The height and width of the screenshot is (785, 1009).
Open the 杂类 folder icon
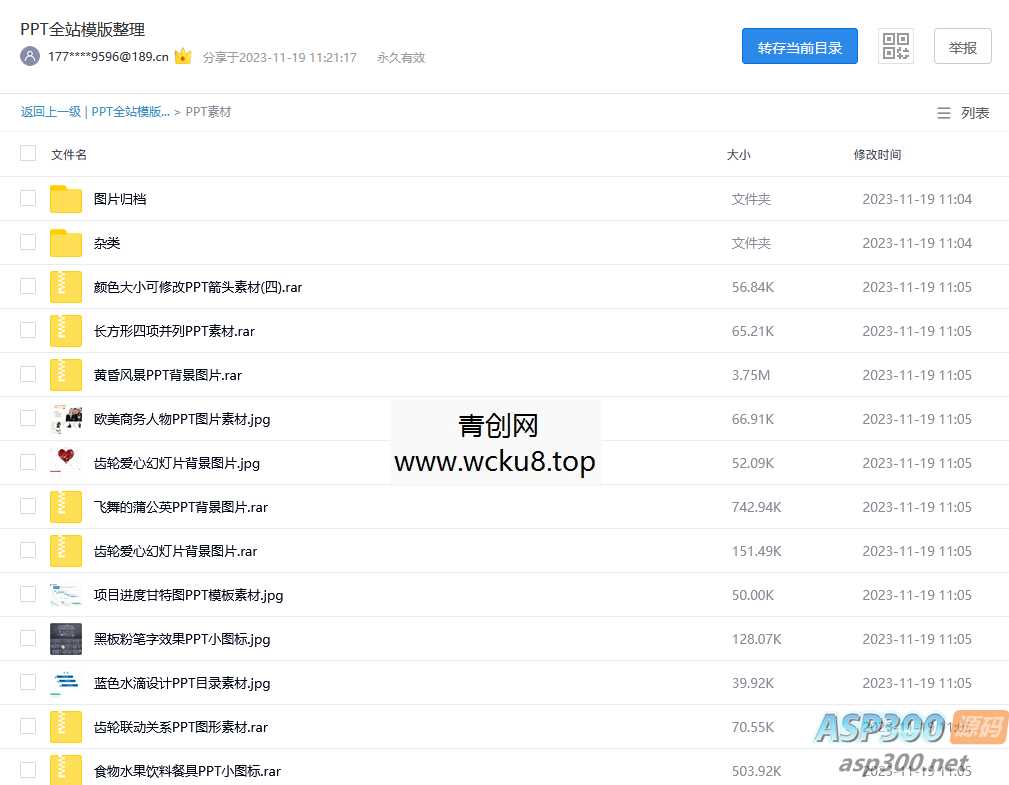point(65,242)
